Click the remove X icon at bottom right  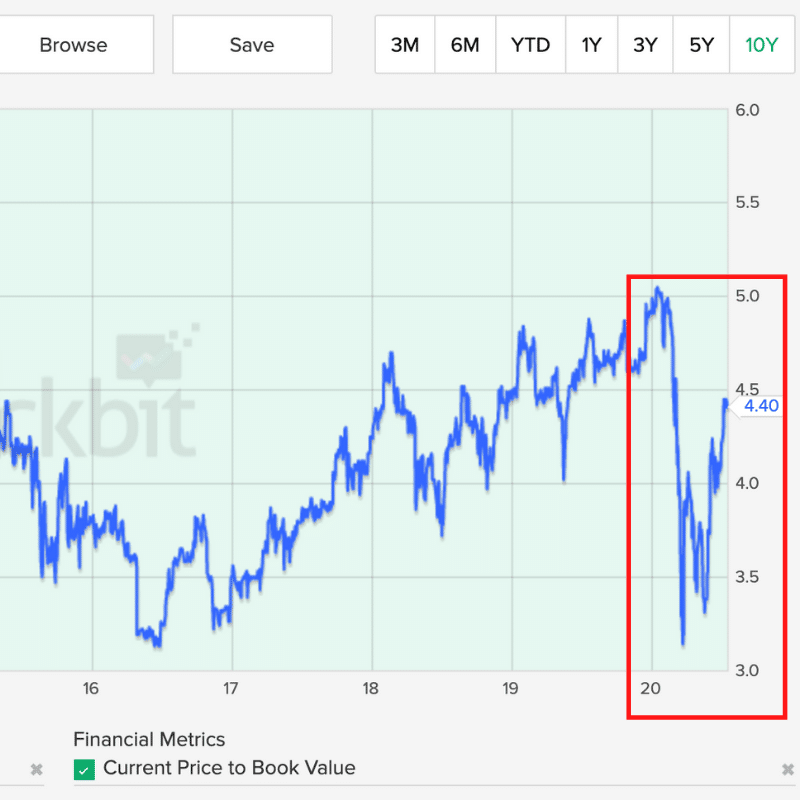[788, 769]
